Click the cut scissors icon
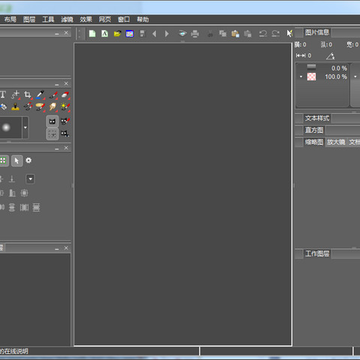The width and height of the screenshot is (360, 360). pyautogui.click(x=210, y=33)
